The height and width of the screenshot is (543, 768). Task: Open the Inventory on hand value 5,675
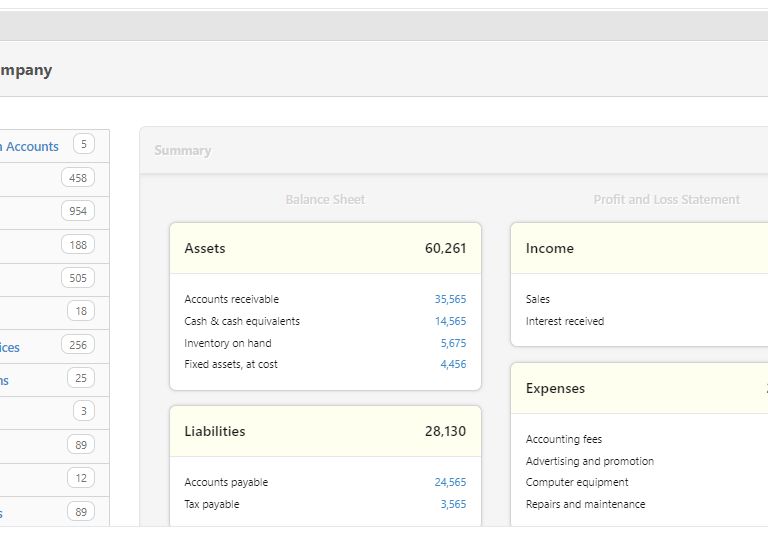coord(453,343)
